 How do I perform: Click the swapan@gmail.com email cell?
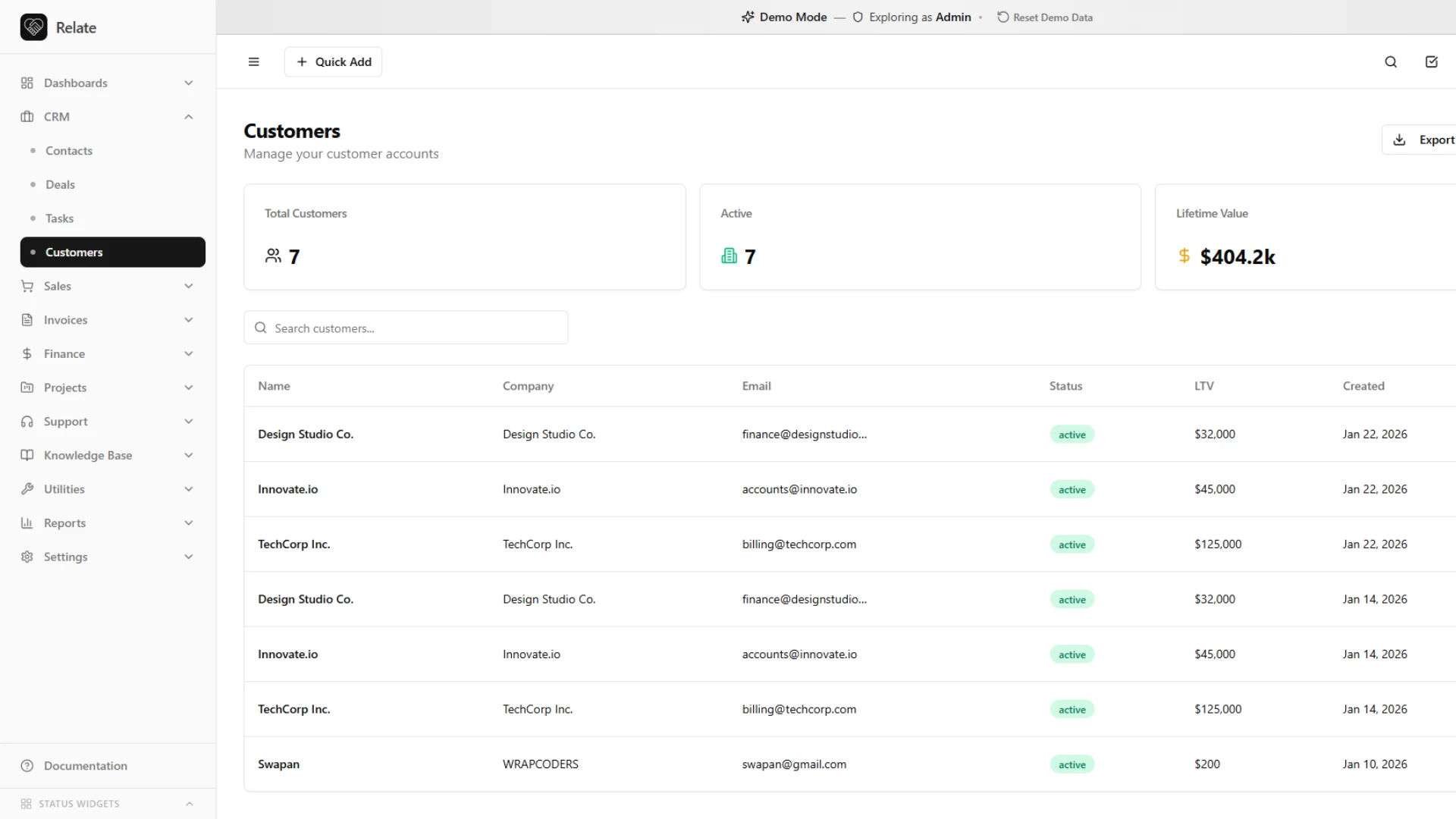tap(794, 764)
